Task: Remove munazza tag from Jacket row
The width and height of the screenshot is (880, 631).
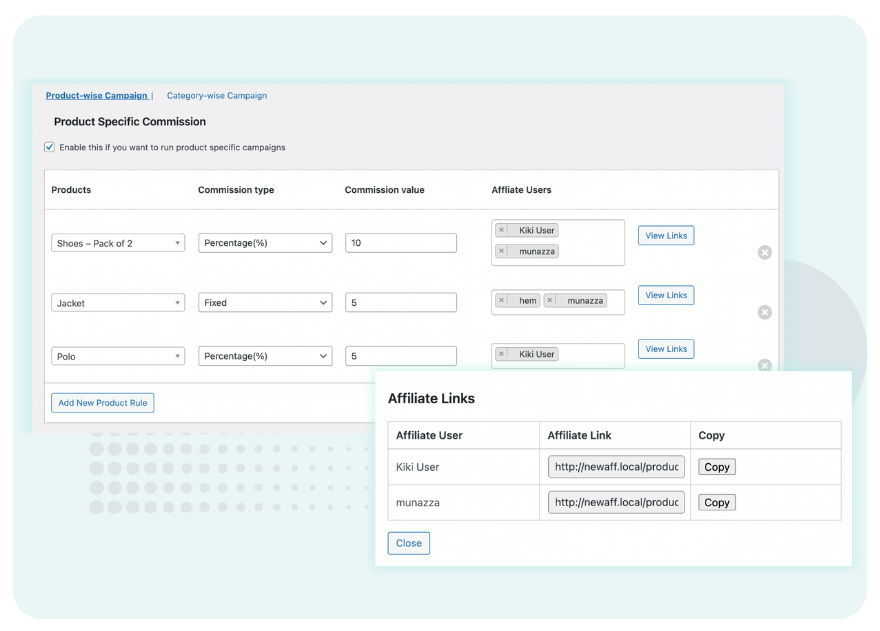Action: point(550,300)
